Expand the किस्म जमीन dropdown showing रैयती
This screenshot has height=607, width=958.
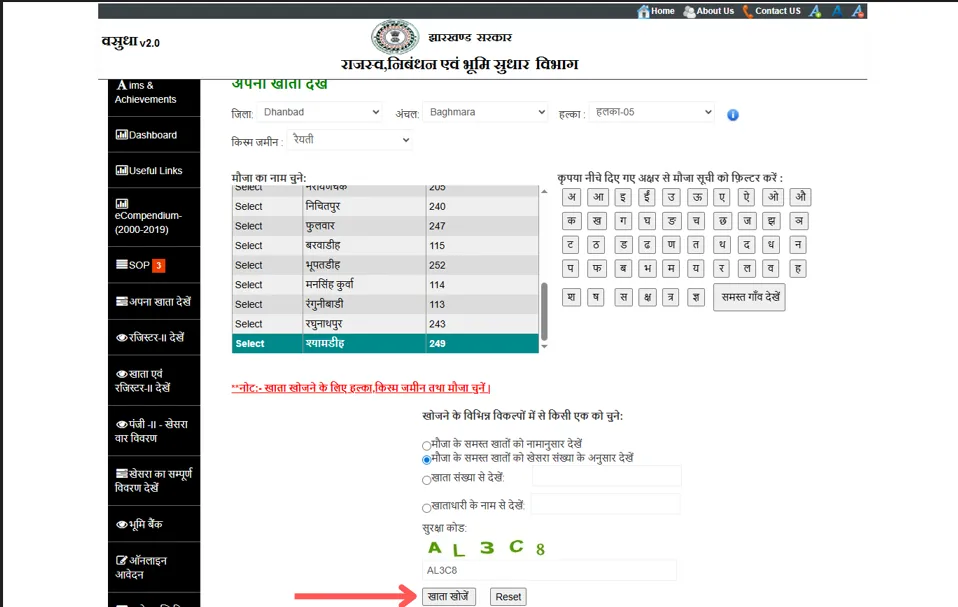[349, 140]
